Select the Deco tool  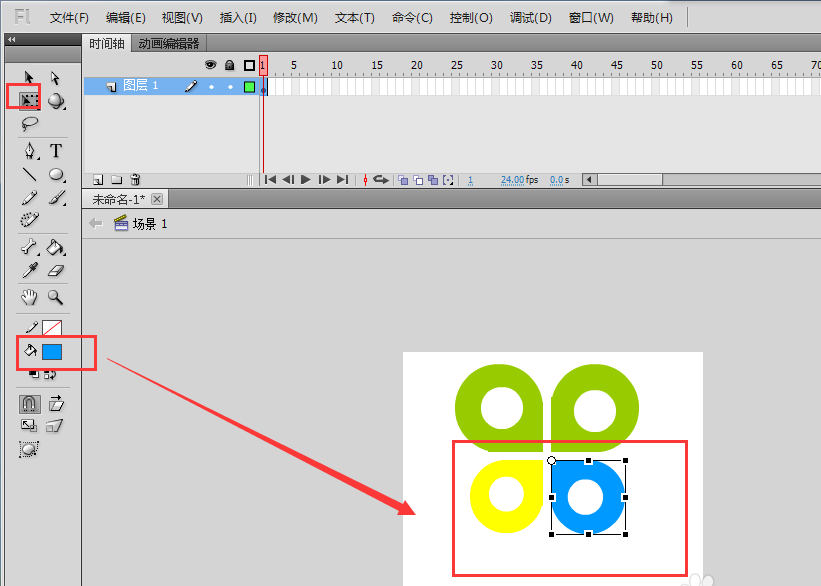tap(29, 219)
